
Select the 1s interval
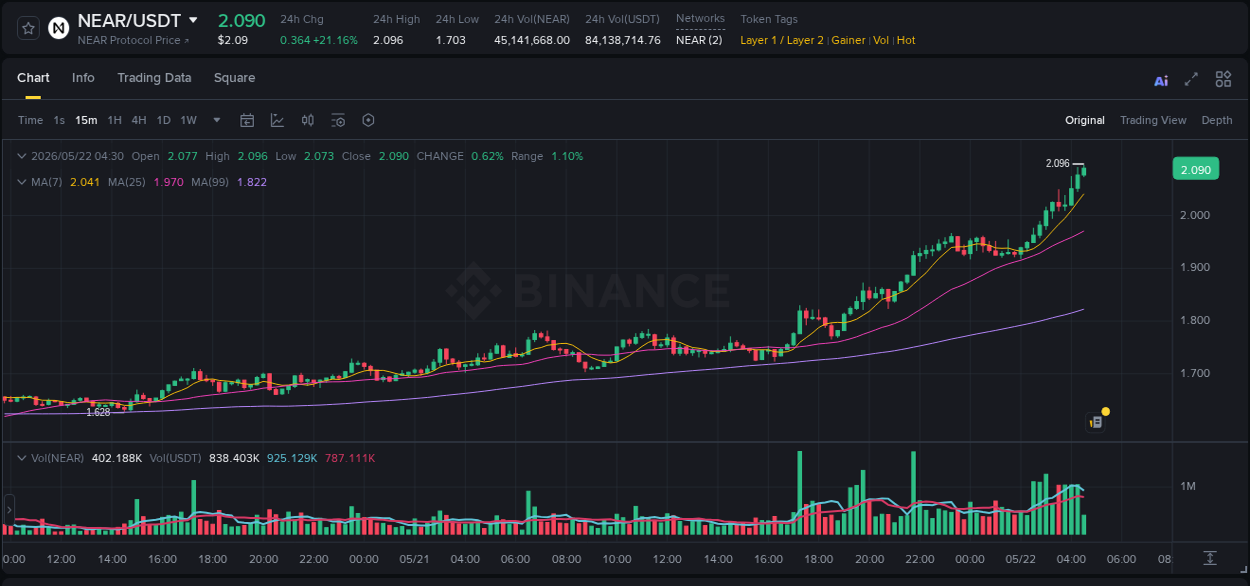59,120
